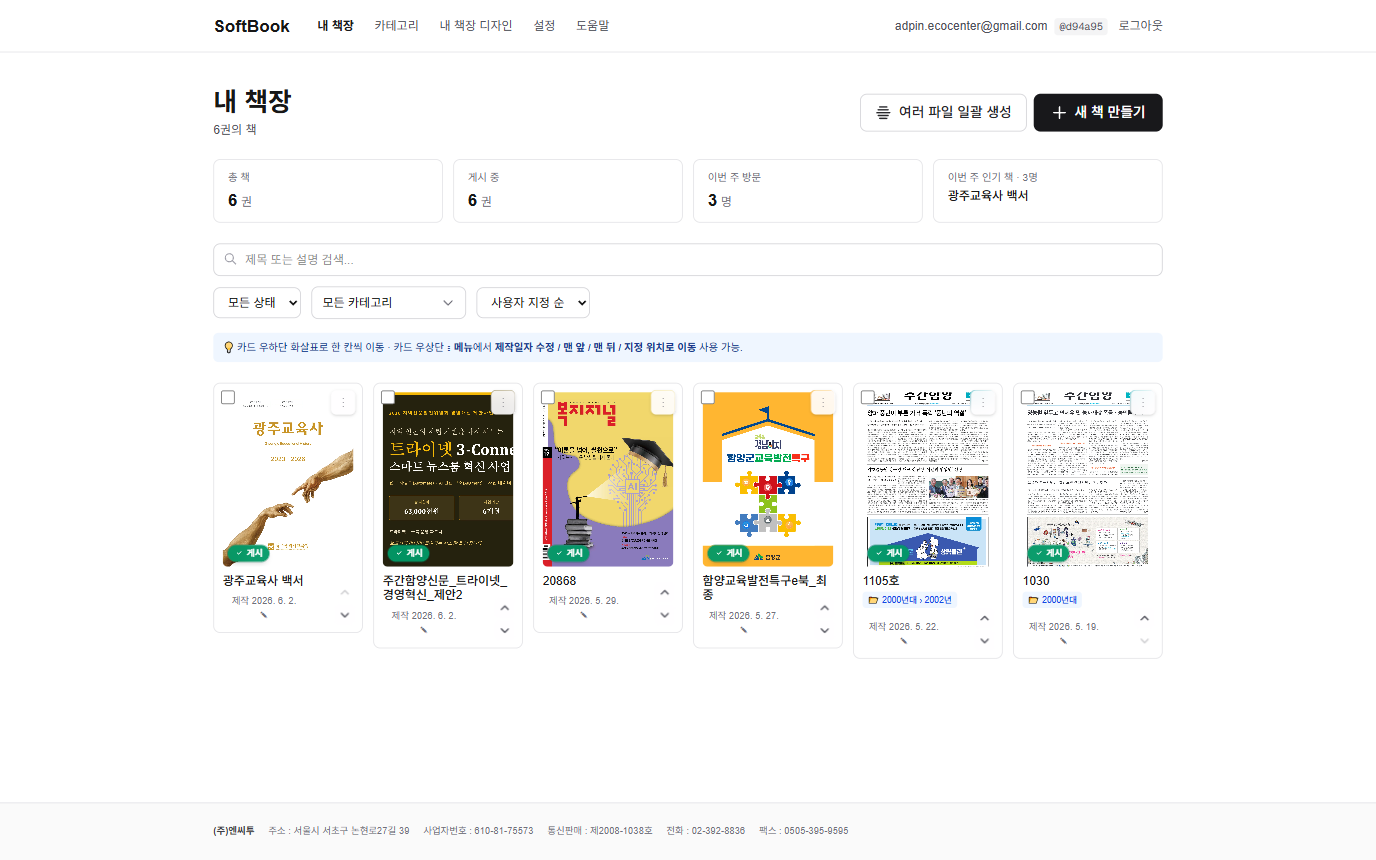Click pencil edit-date icon on 1030 card
Viewport: 1376px width, 860px height.
point(1064,641)
